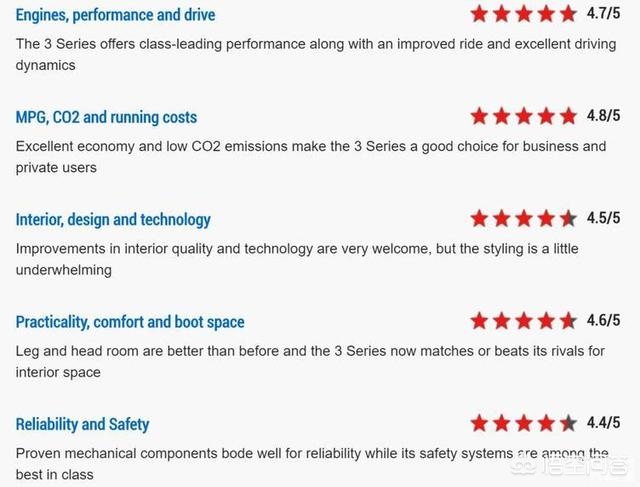This screenshot has width=640, height=487.
Task: Select the 4.7/5 score text
Action: click(x=603, y=13)
